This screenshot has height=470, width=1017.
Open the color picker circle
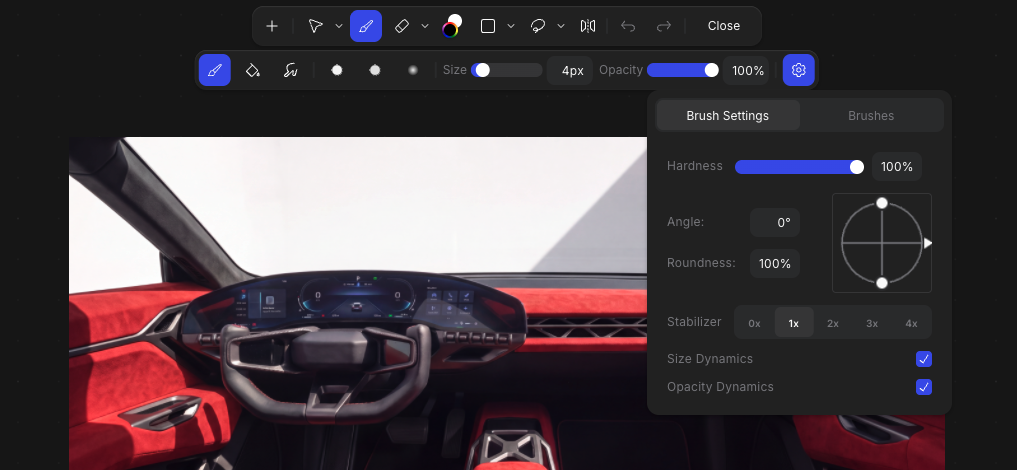(452, 26)
